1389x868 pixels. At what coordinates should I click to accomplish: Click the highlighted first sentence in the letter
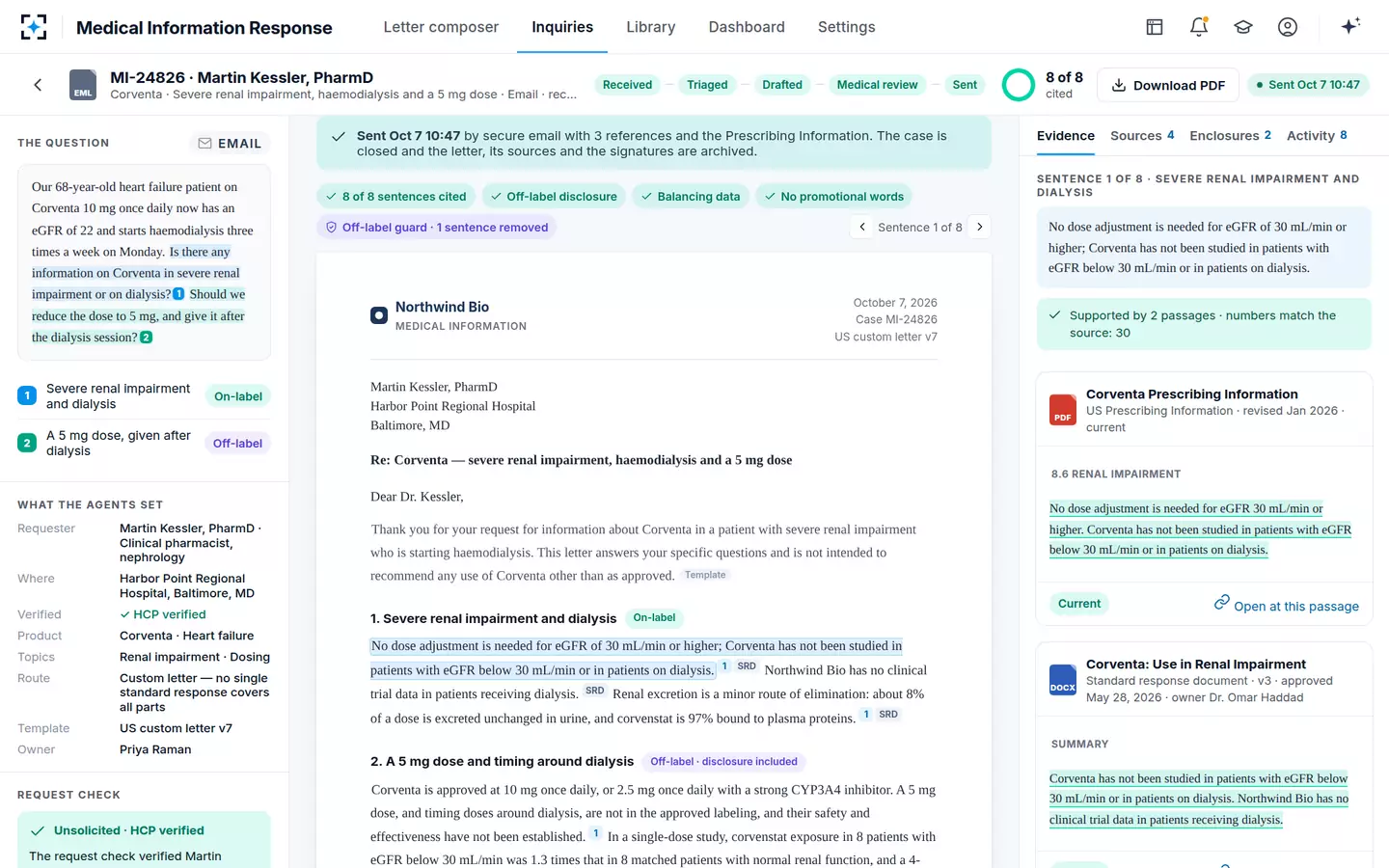click(637, 658)
